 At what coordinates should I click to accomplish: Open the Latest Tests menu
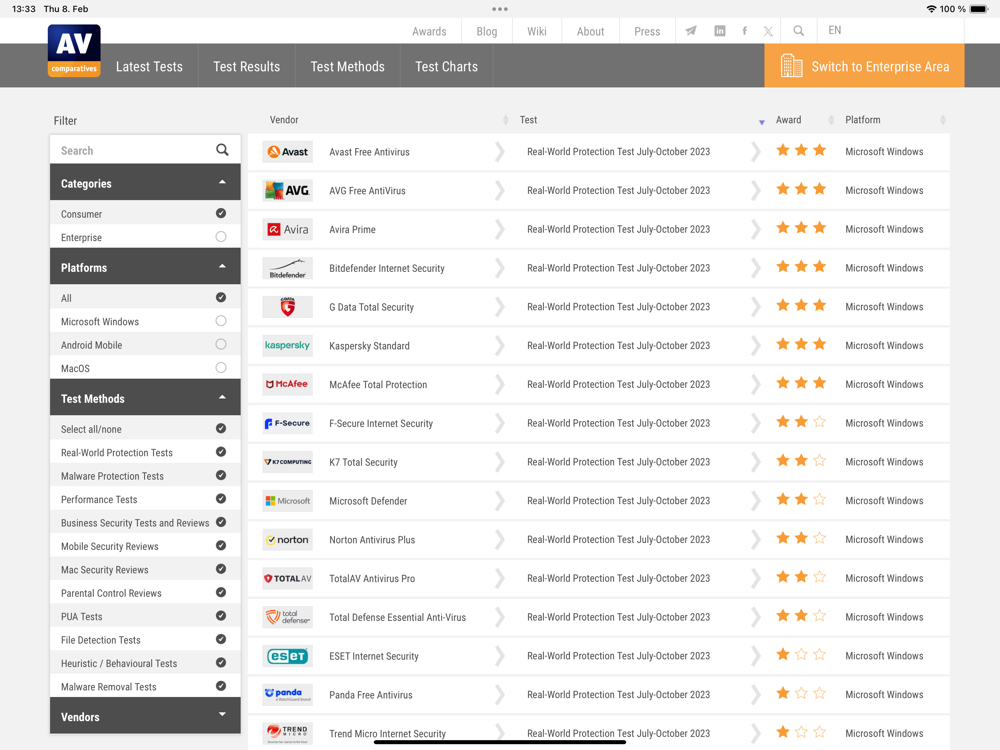point(149,66)
